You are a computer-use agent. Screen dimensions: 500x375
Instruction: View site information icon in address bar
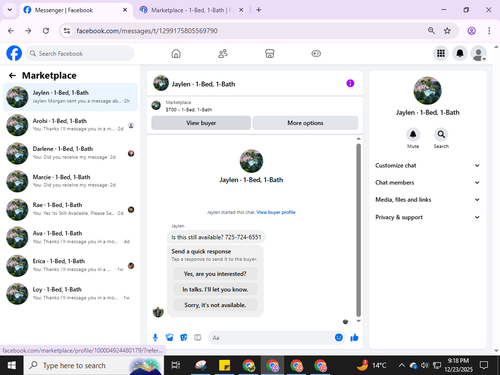point(67,31)
